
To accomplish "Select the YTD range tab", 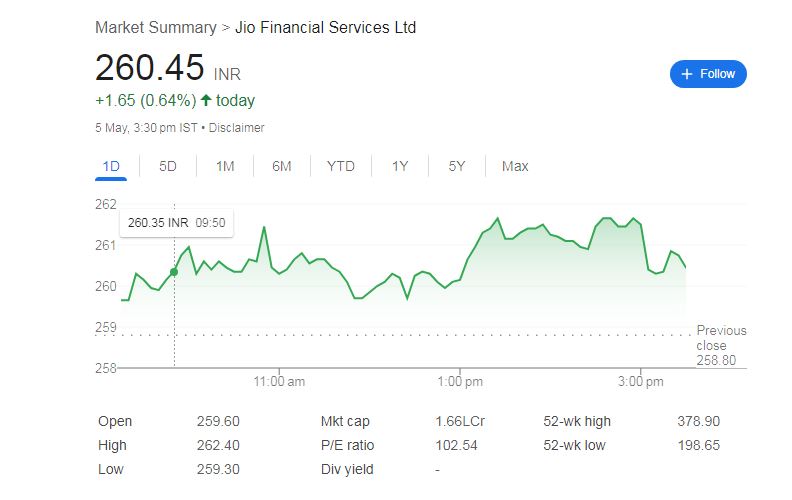I will 341,167.
